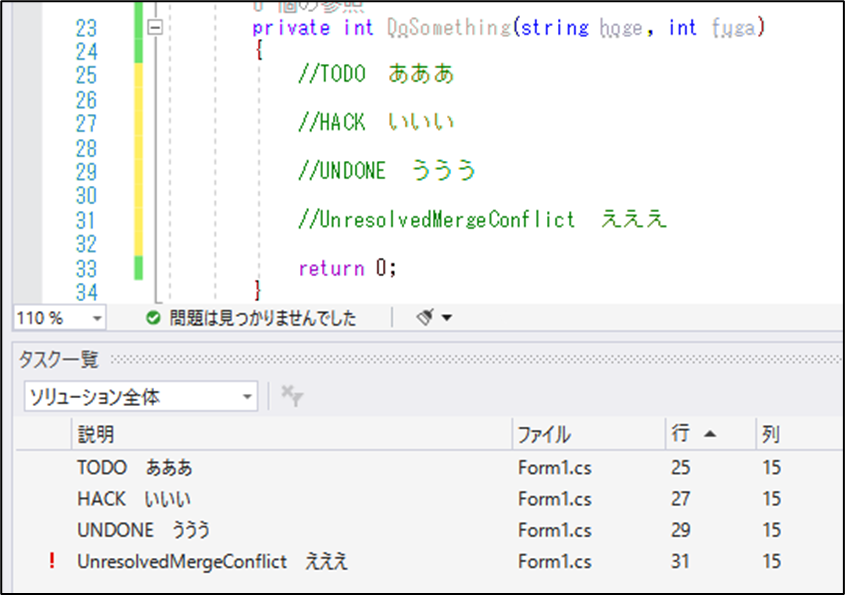Click the clear filter icon in task list

pyautogui.click(x=292, y=396)
